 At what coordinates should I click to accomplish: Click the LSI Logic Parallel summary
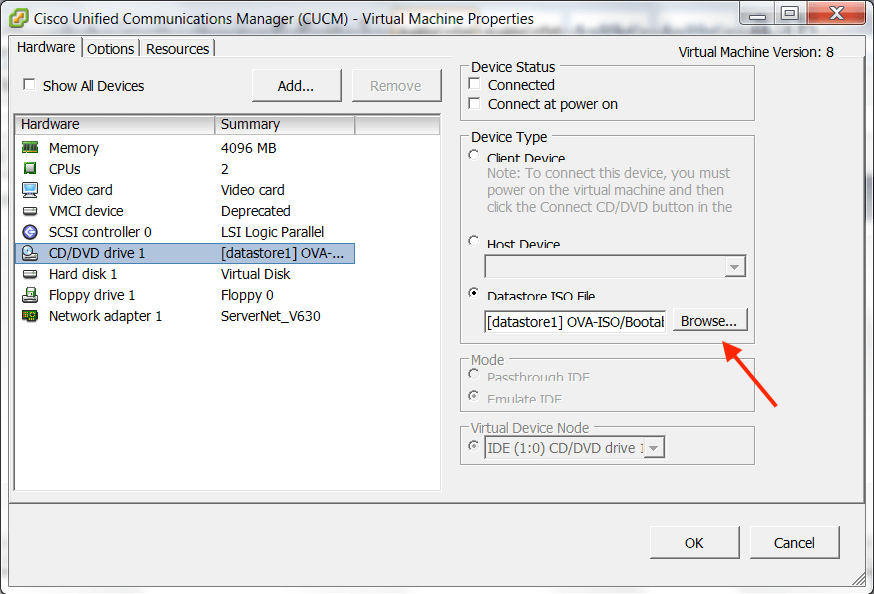point(273,232)
